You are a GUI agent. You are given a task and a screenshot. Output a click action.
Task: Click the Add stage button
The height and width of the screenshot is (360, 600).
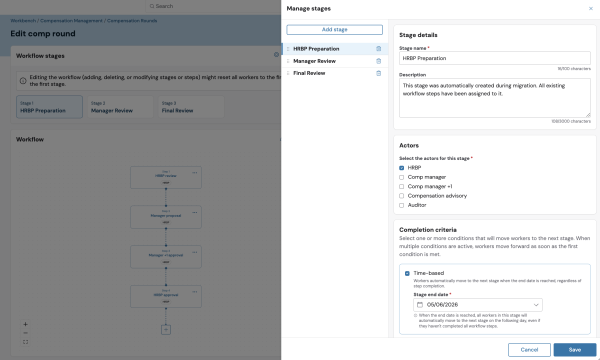click(334, 29)
